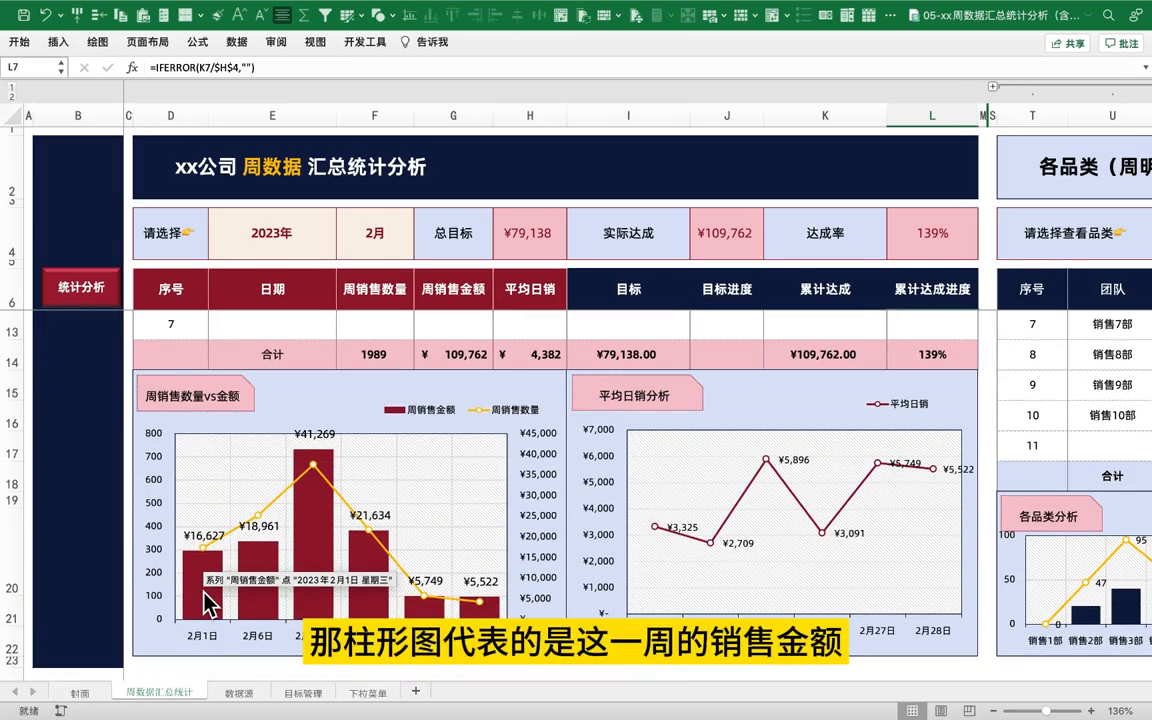Click the Name Box showing L7
This screenshot has width=1152, height=720.
click(28, 67)
